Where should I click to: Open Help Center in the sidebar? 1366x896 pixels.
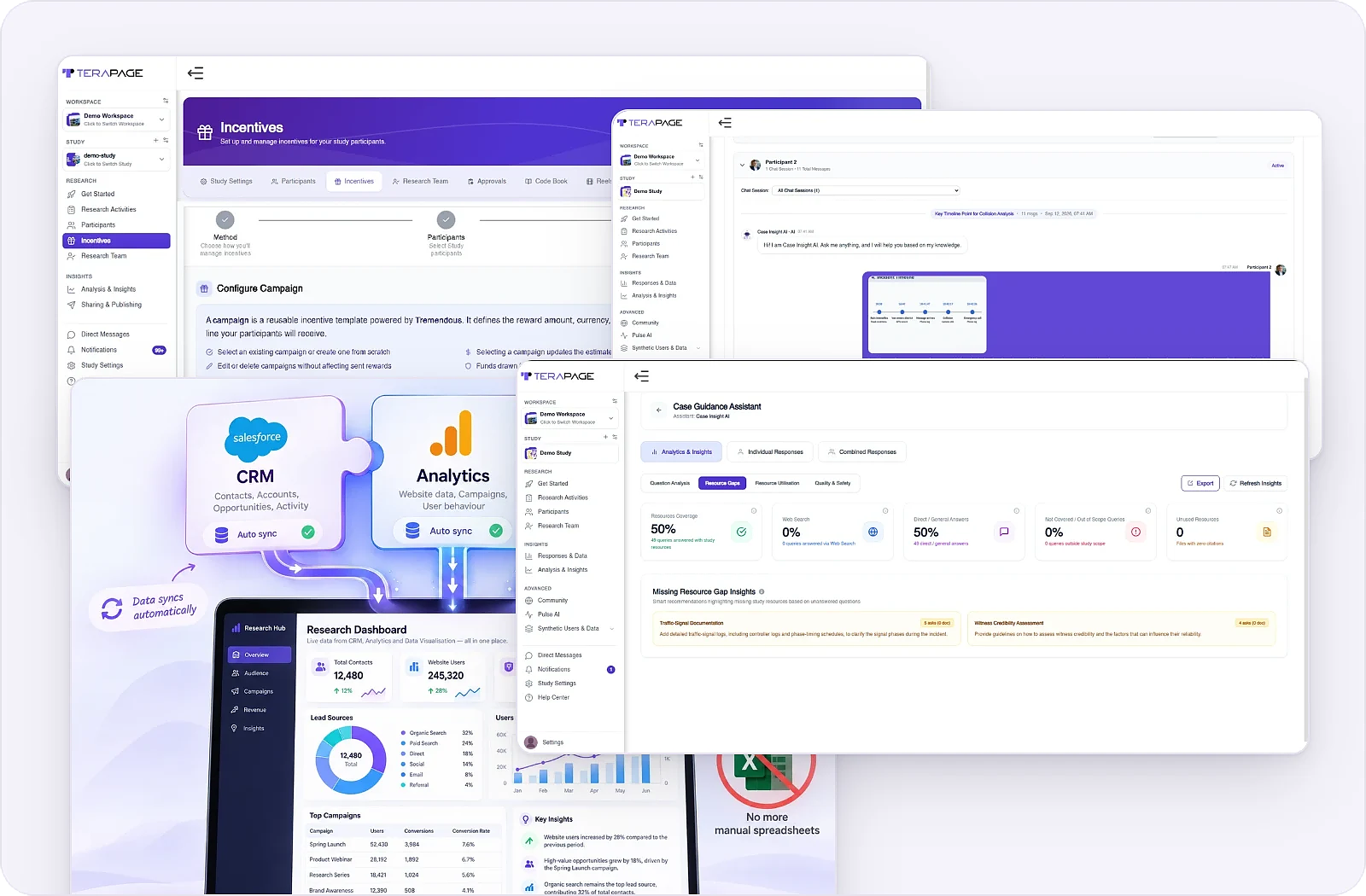click(553, 698)
